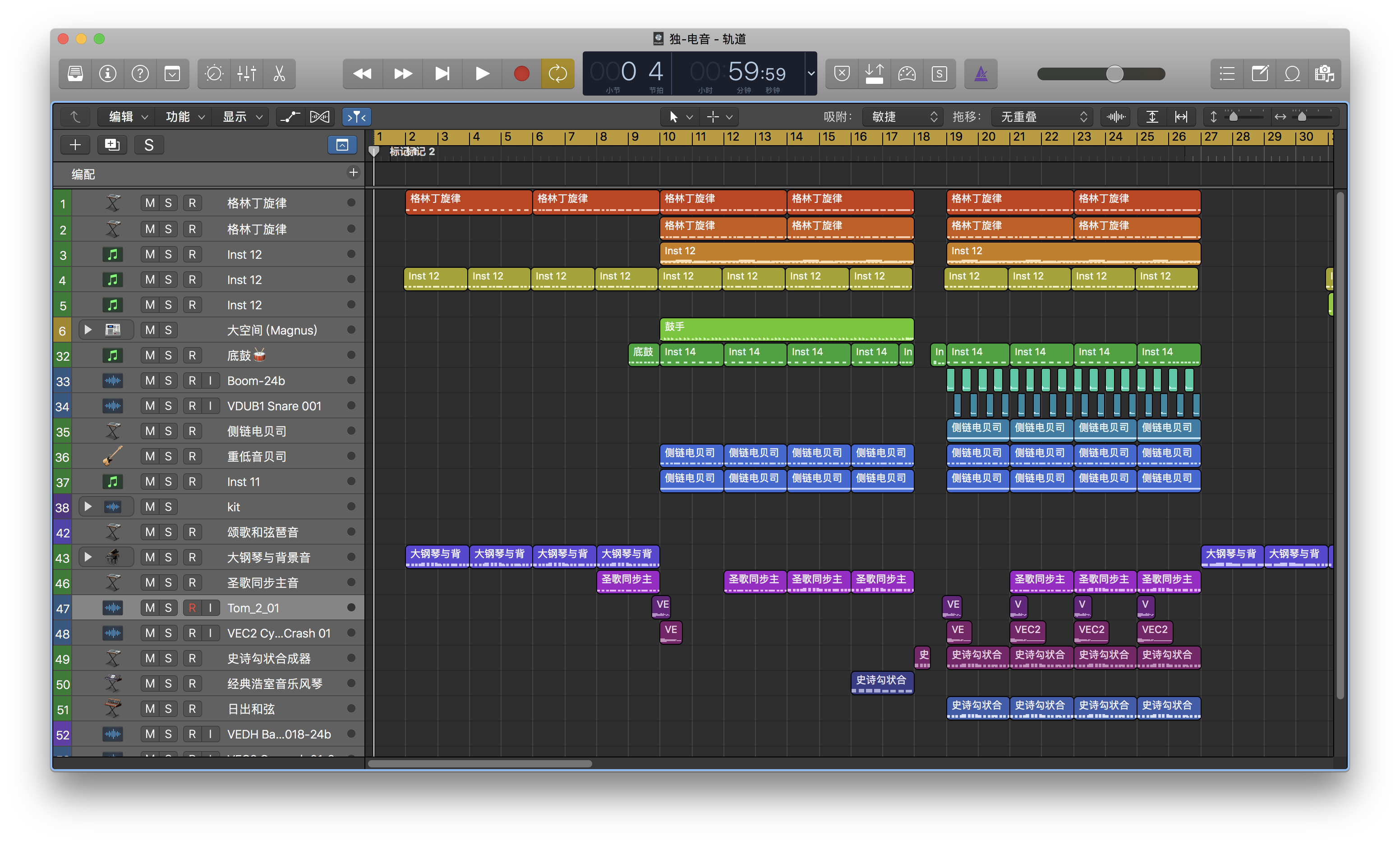Click the horizontal scrollbar at bottom

(480, 764)
